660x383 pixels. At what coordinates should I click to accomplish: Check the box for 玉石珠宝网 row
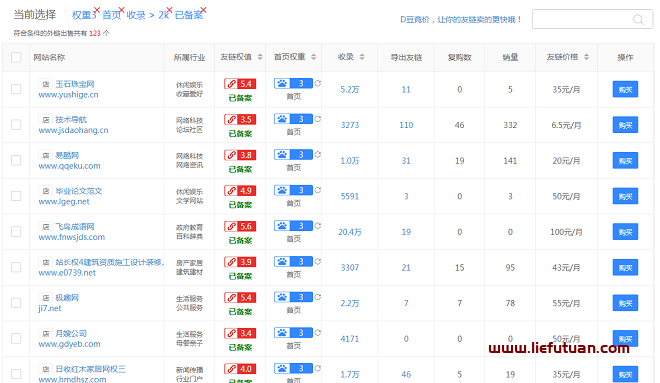(16, 89)
